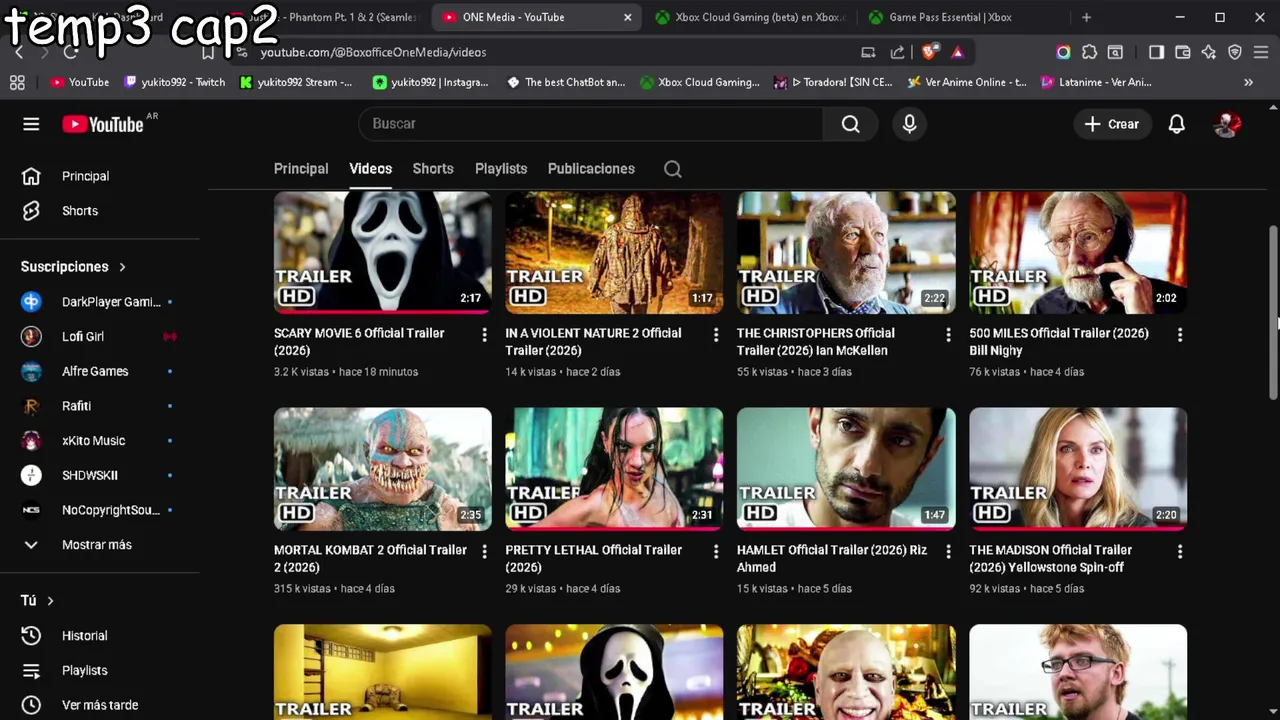Open the Playlists channel tab
1280x720 pixels.
501,169
